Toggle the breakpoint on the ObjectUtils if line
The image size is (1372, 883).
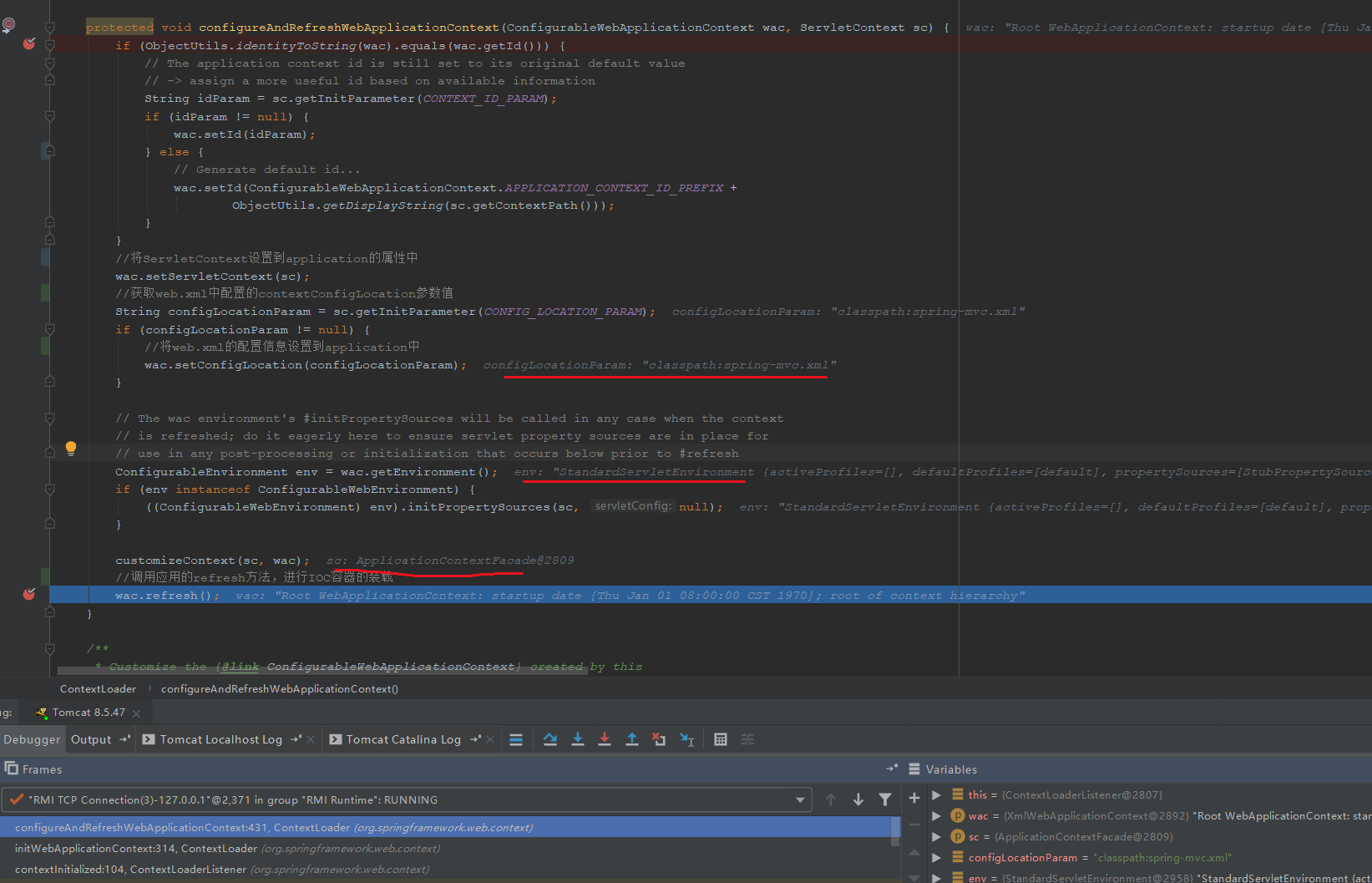pyautogui.click(x=29, y=43)
